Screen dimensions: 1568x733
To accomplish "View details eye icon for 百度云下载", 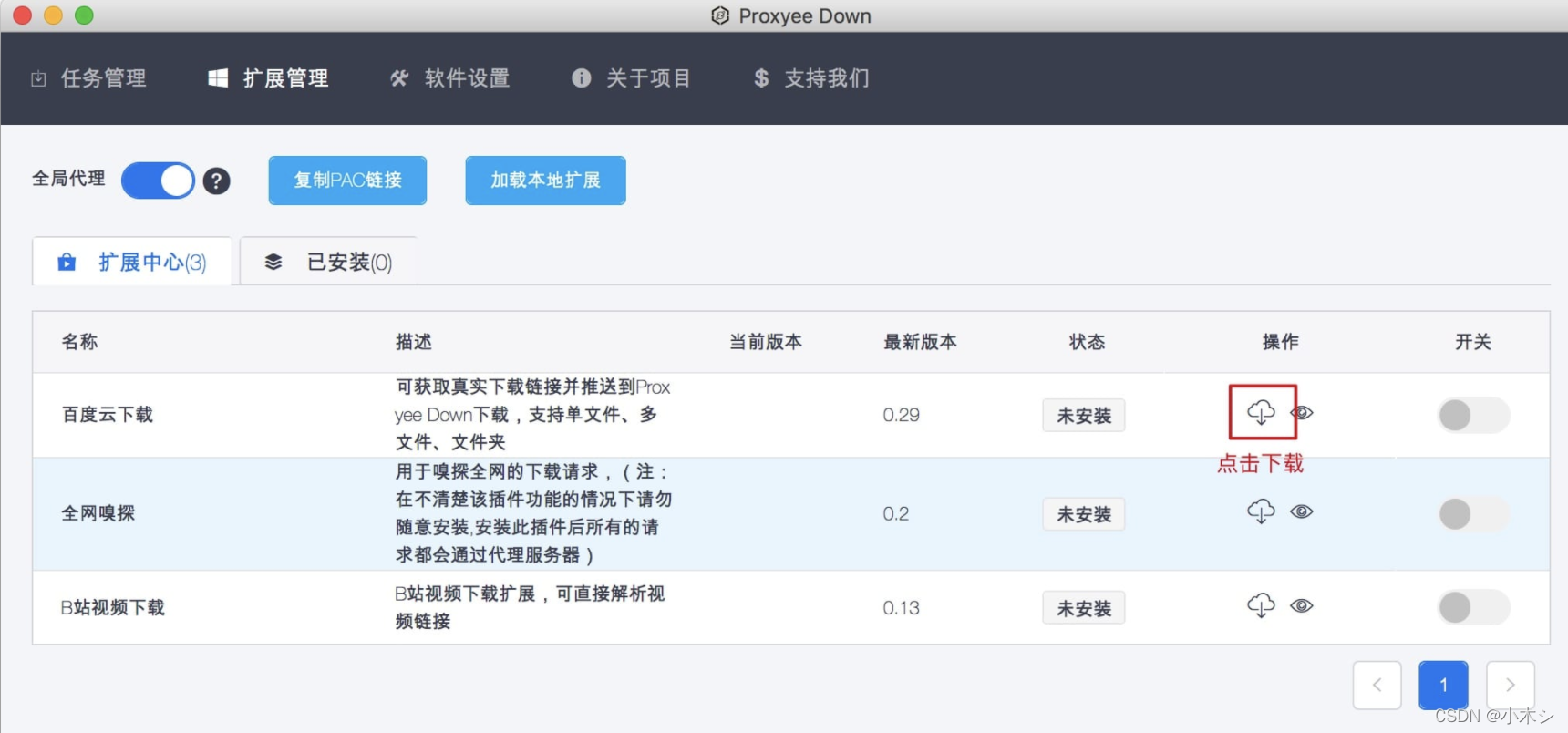I will tap(1302, 413).
